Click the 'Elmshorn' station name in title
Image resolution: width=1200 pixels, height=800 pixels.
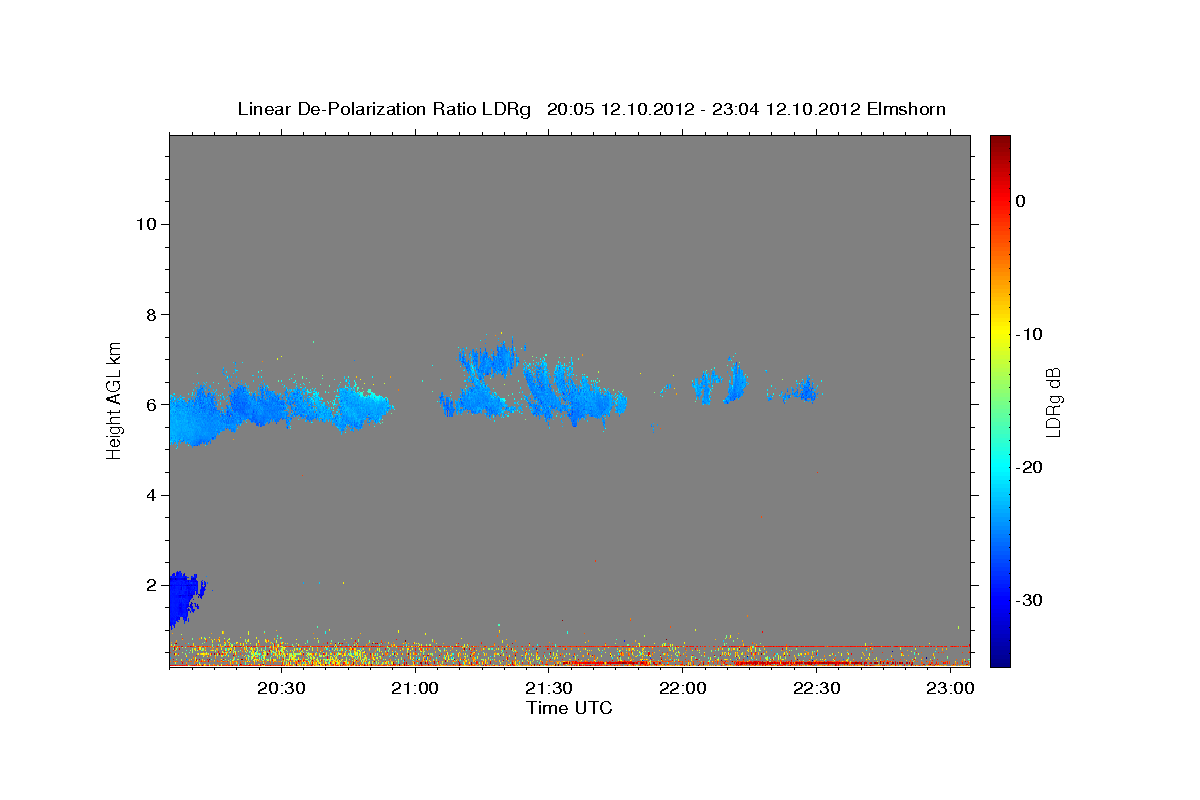(906, 109)
